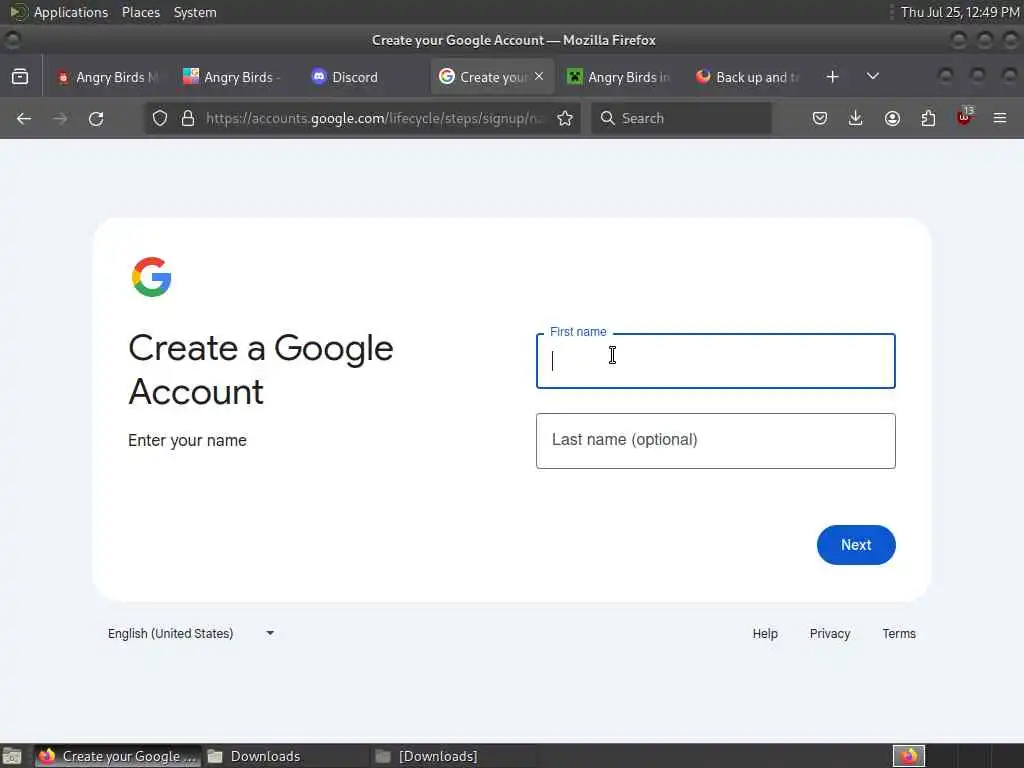Click the First name field
This screenshot has width=1024, height=768.
[716, 361]
